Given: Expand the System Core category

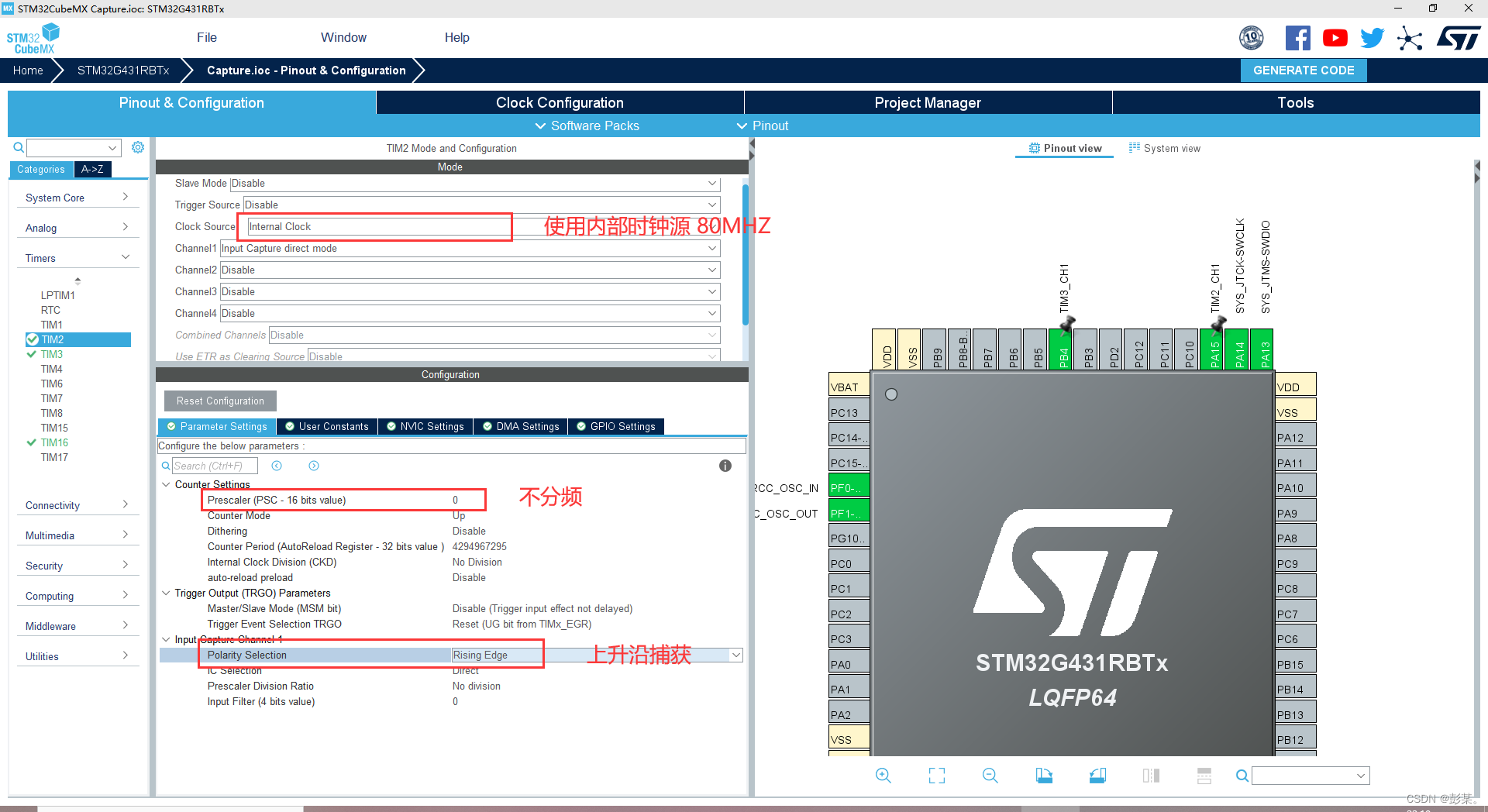Looking at the screenshot, I should 77,198.
